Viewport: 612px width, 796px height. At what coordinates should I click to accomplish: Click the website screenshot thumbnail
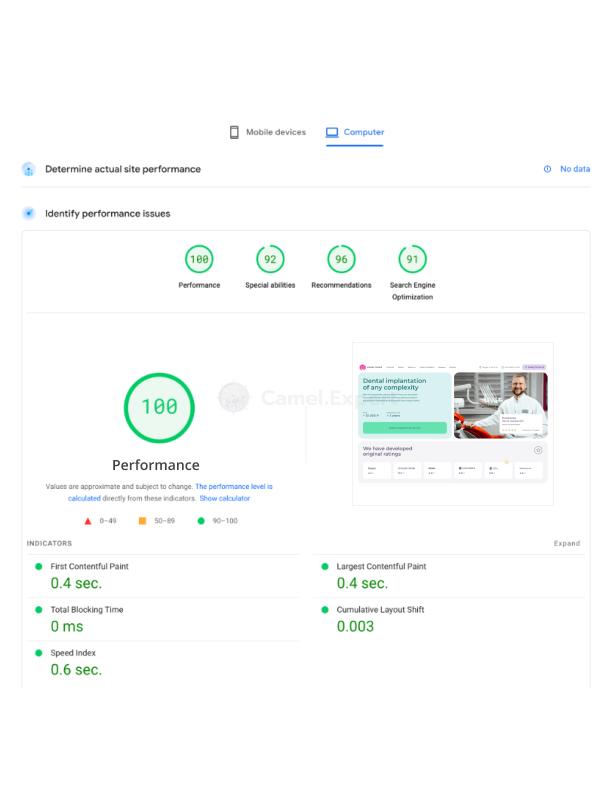(453, 424)
